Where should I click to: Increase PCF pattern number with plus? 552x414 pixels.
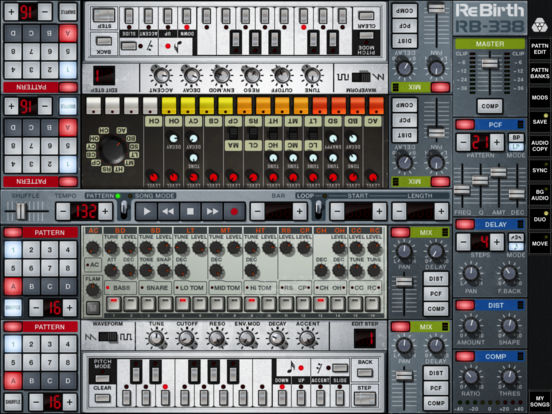(497, 143)
